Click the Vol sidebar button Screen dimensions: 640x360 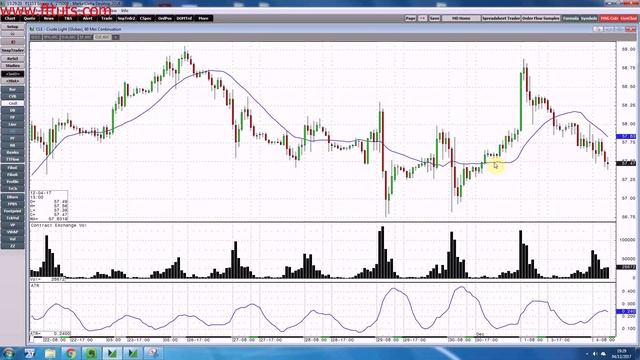pos(13,239)
